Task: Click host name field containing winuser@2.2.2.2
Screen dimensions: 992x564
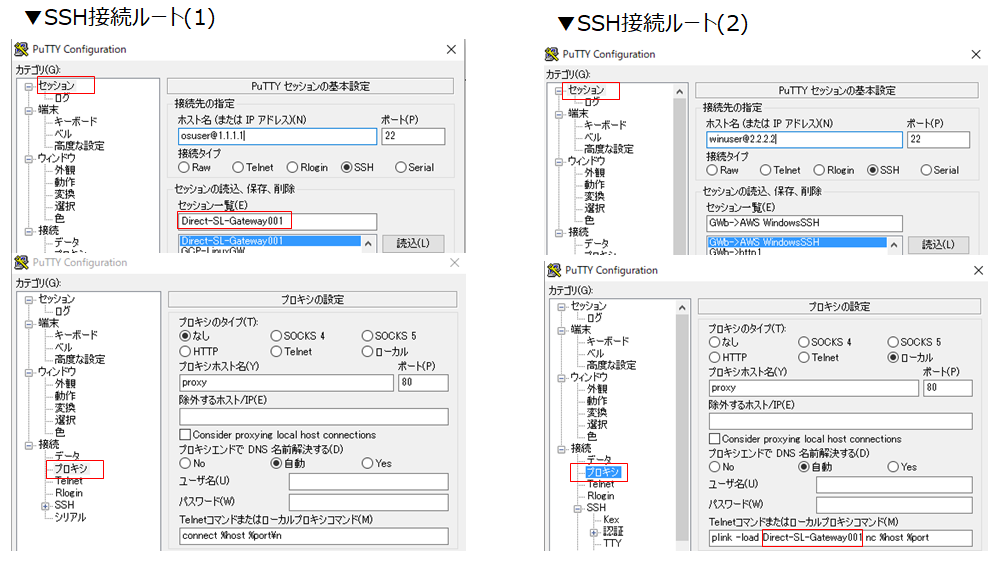Action: click(x=804, y=139)
